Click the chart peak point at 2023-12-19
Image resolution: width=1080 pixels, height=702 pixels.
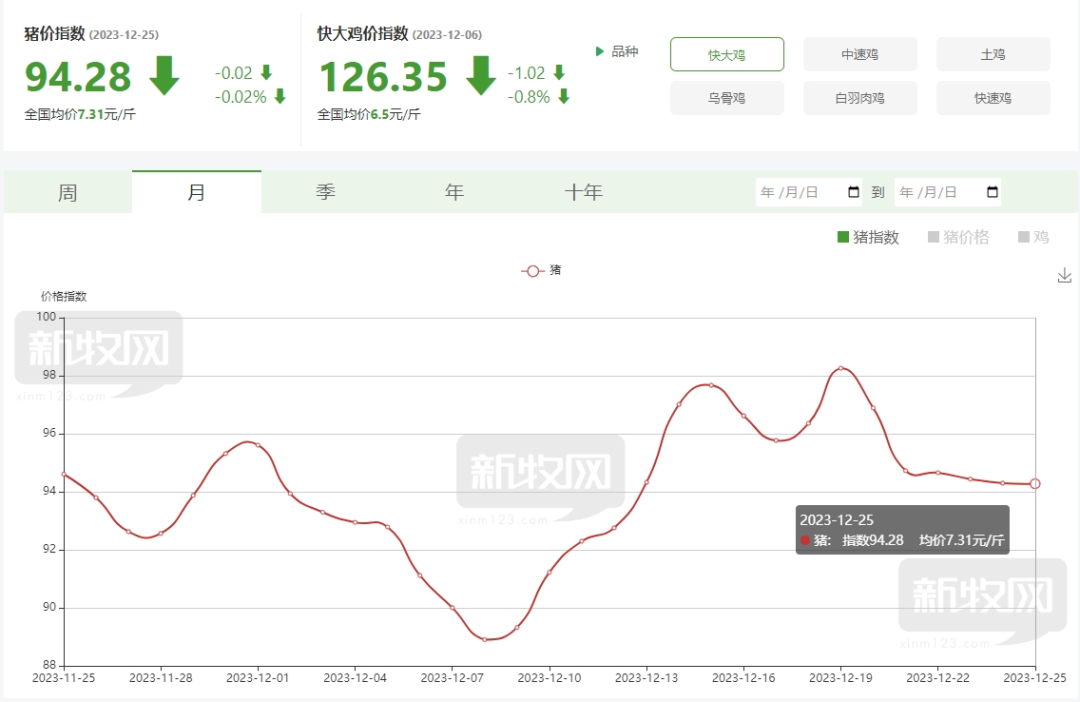[x=840, y=368]
